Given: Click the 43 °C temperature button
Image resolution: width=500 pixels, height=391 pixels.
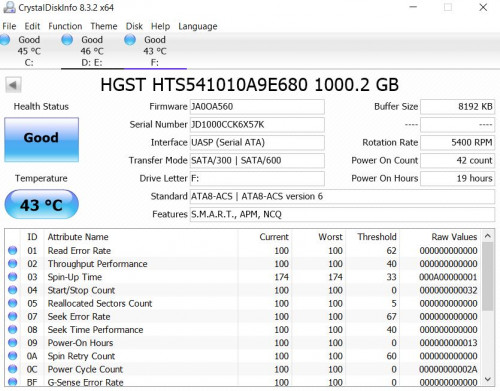Looking at the screenshot, I should [41, 204].
